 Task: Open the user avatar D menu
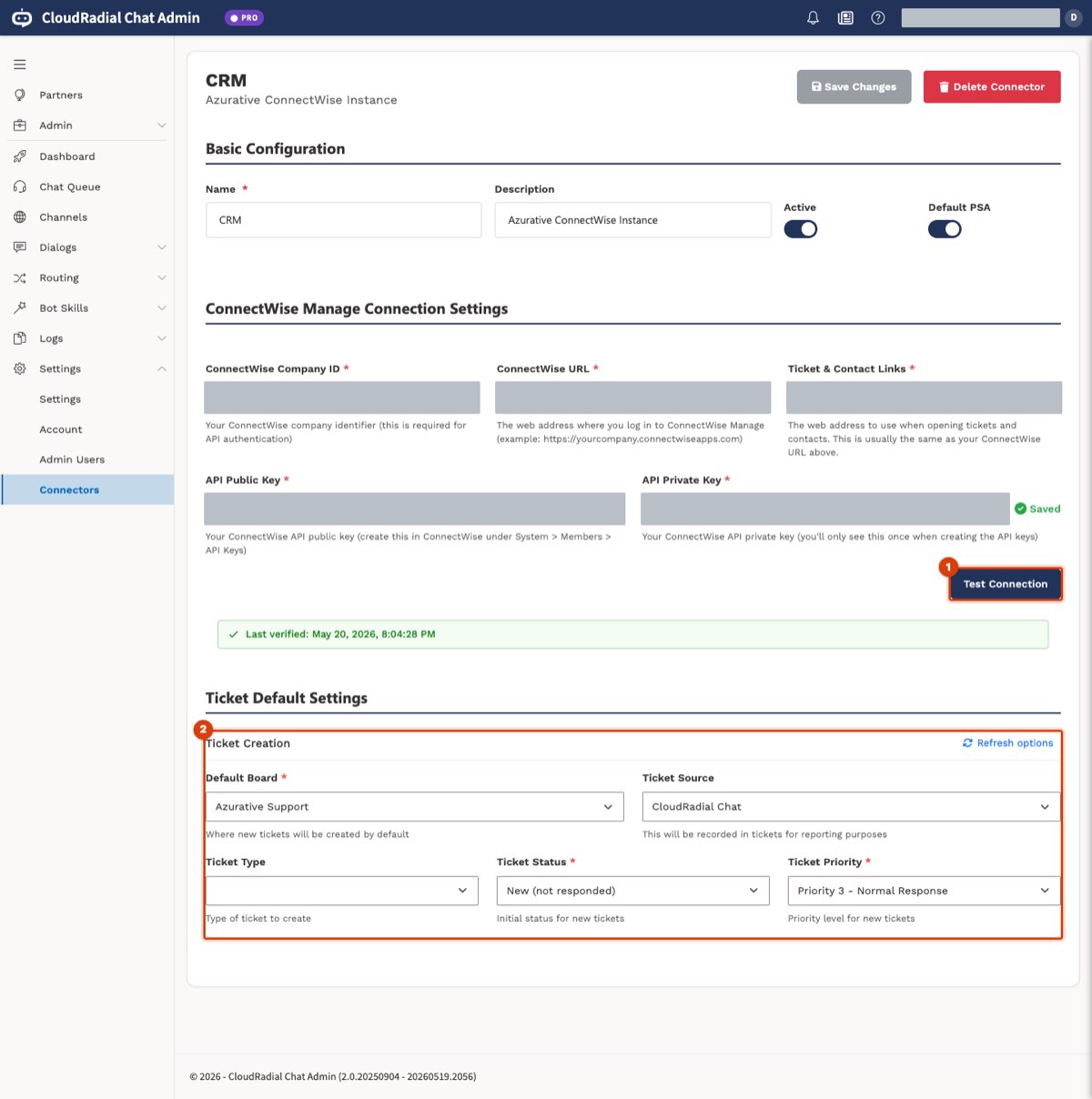pos(1073,17)
